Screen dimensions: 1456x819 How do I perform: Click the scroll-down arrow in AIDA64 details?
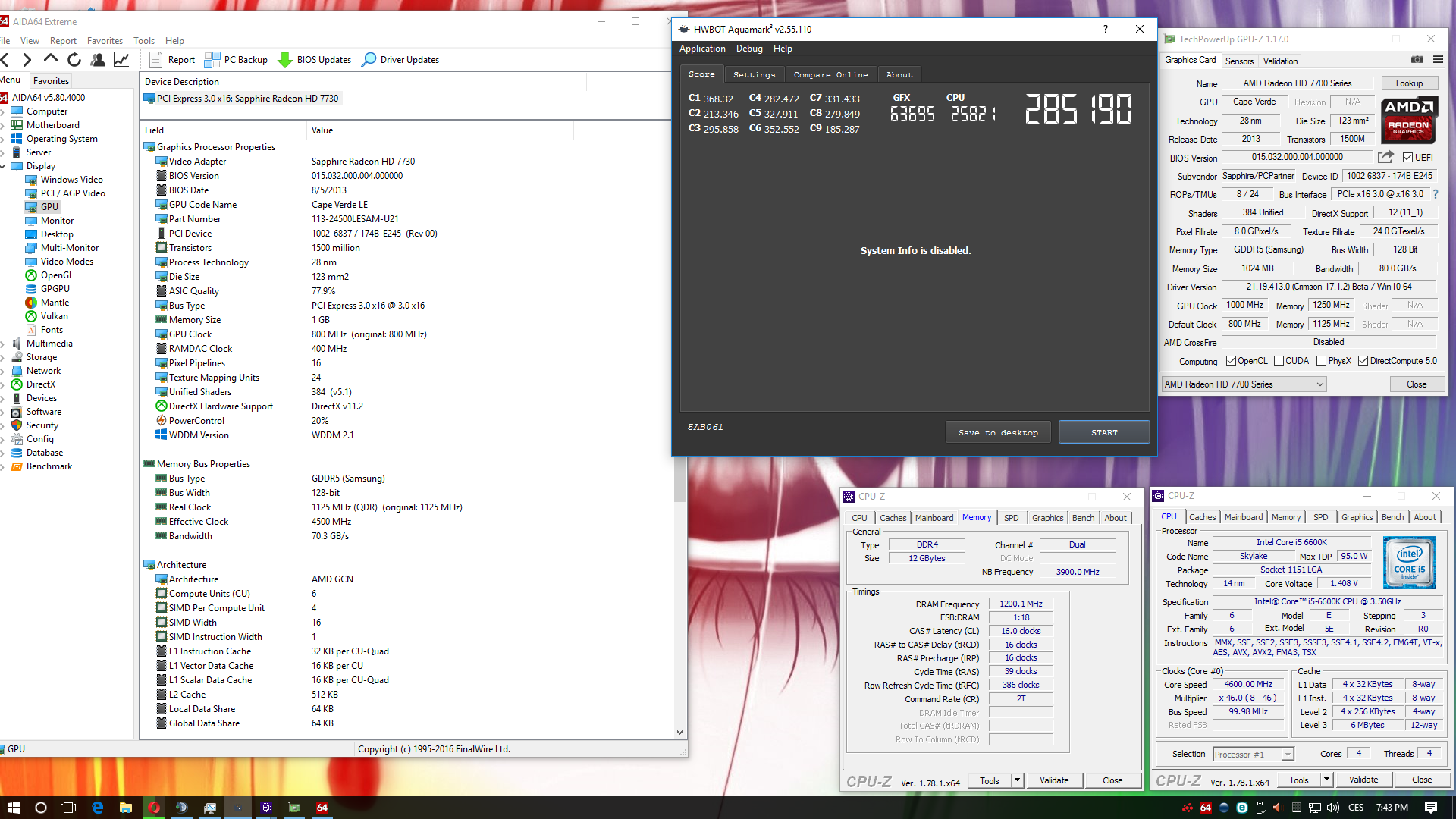[x=679, y=733]
